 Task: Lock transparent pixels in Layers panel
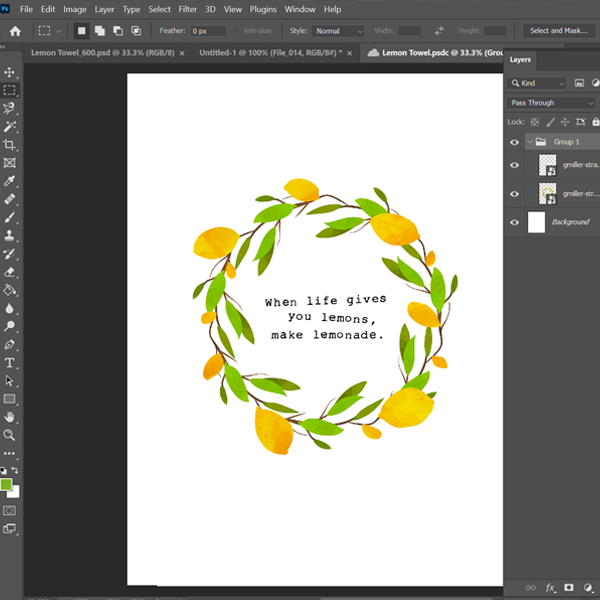(x=535, y=122)
